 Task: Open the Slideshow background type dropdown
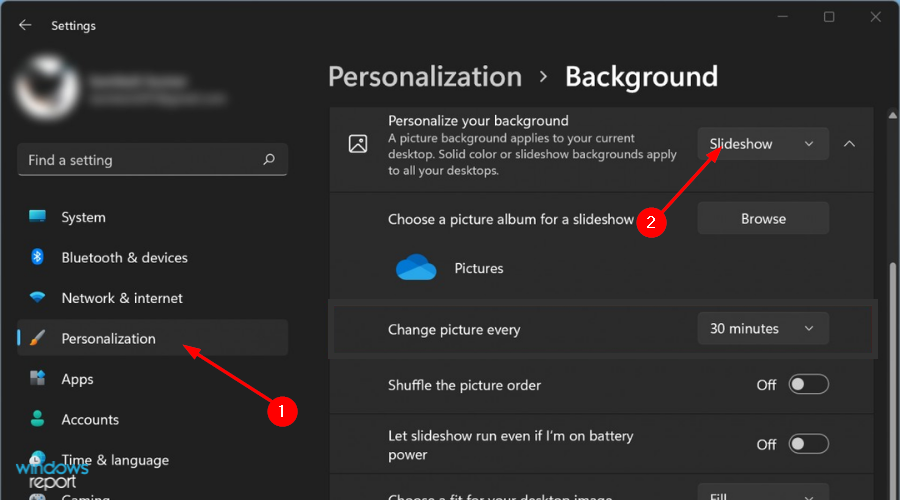pyautogui.click(x=762, y=144)
